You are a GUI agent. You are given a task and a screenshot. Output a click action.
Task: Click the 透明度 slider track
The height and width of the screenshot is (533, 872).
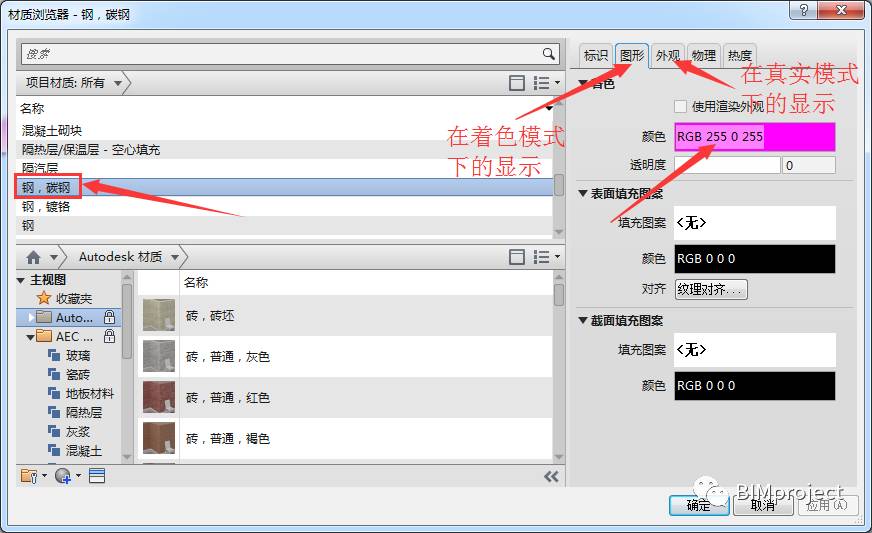(727, 165)
